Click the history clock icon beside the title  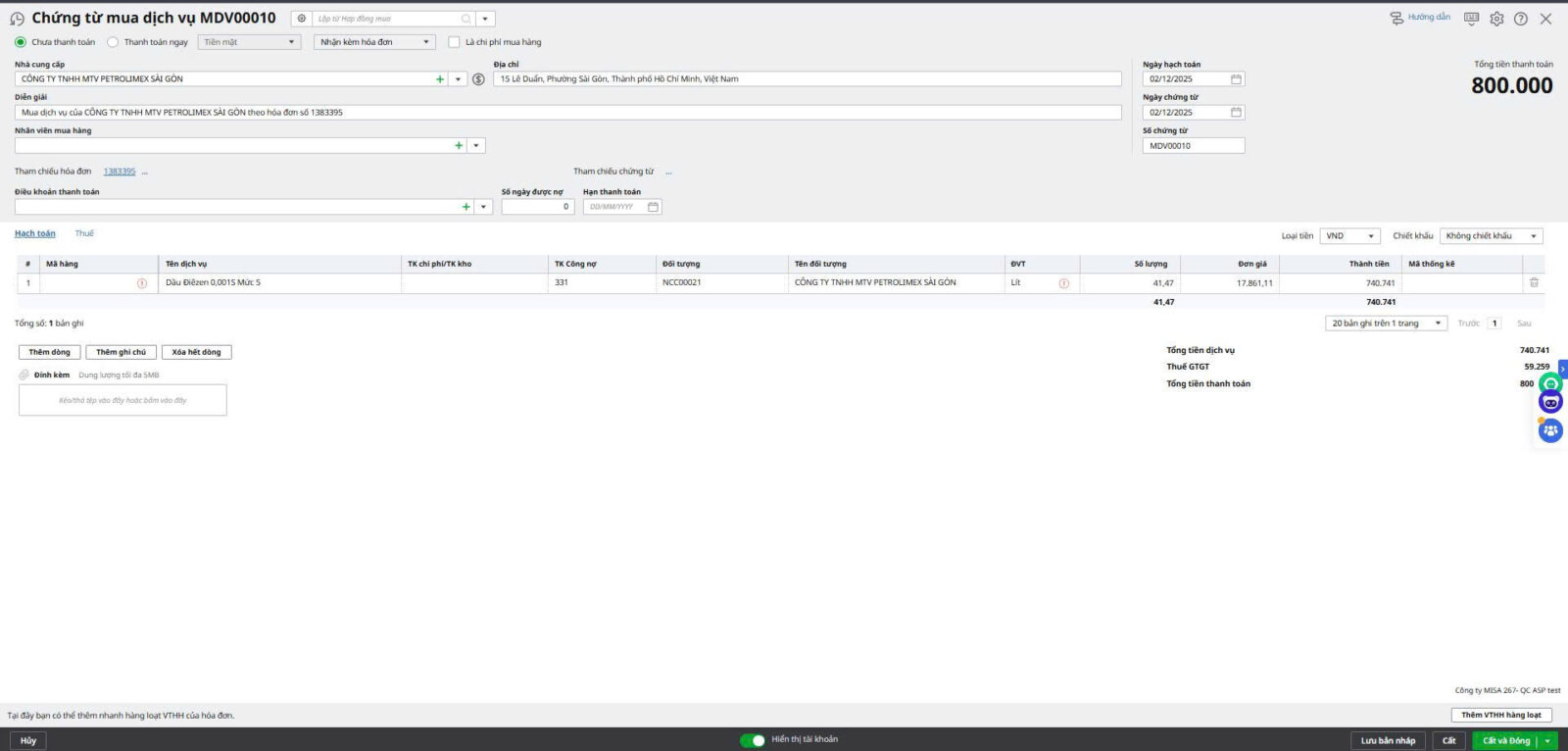point(17,19)
